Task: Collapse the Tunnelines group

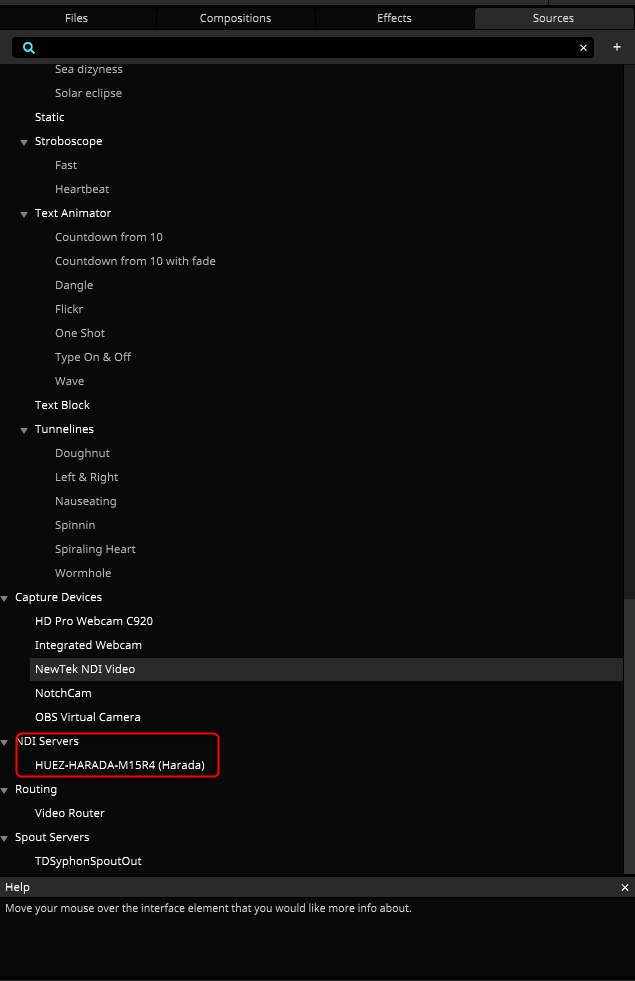Action: (24, 430)
